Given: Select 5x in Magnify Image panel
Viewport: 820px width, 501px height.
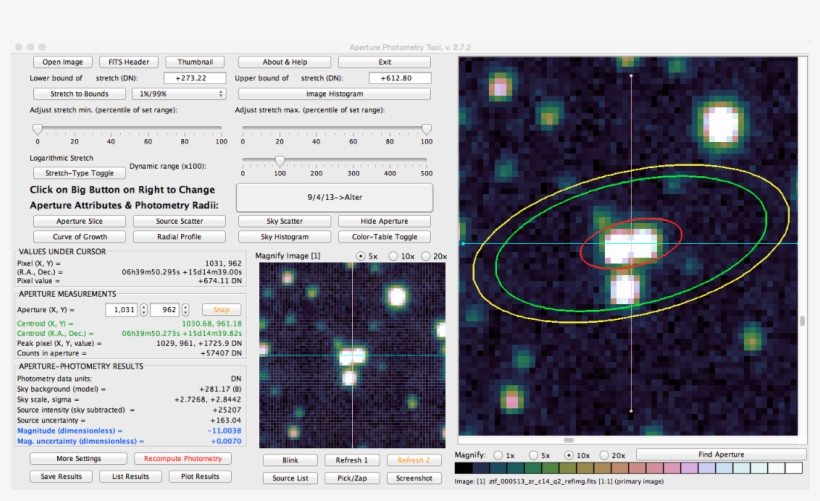Looking at the screenshot, I should click(360, 256).
